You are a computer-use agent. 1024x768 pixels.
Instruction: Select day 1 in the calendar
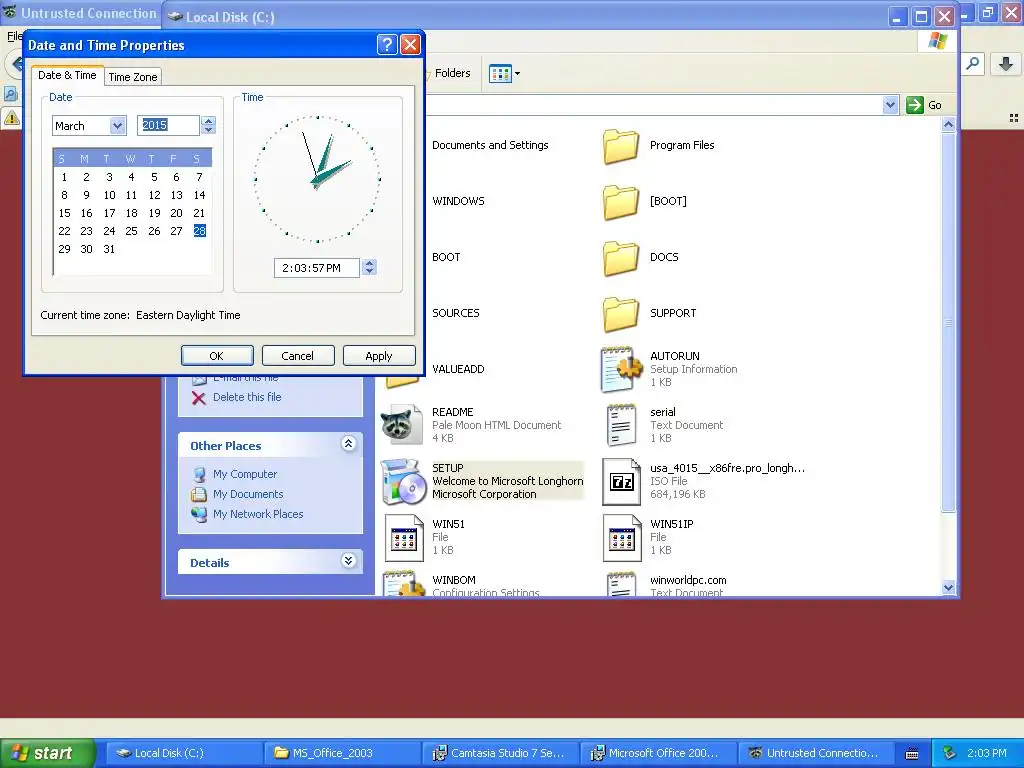(x=64, y=178)
